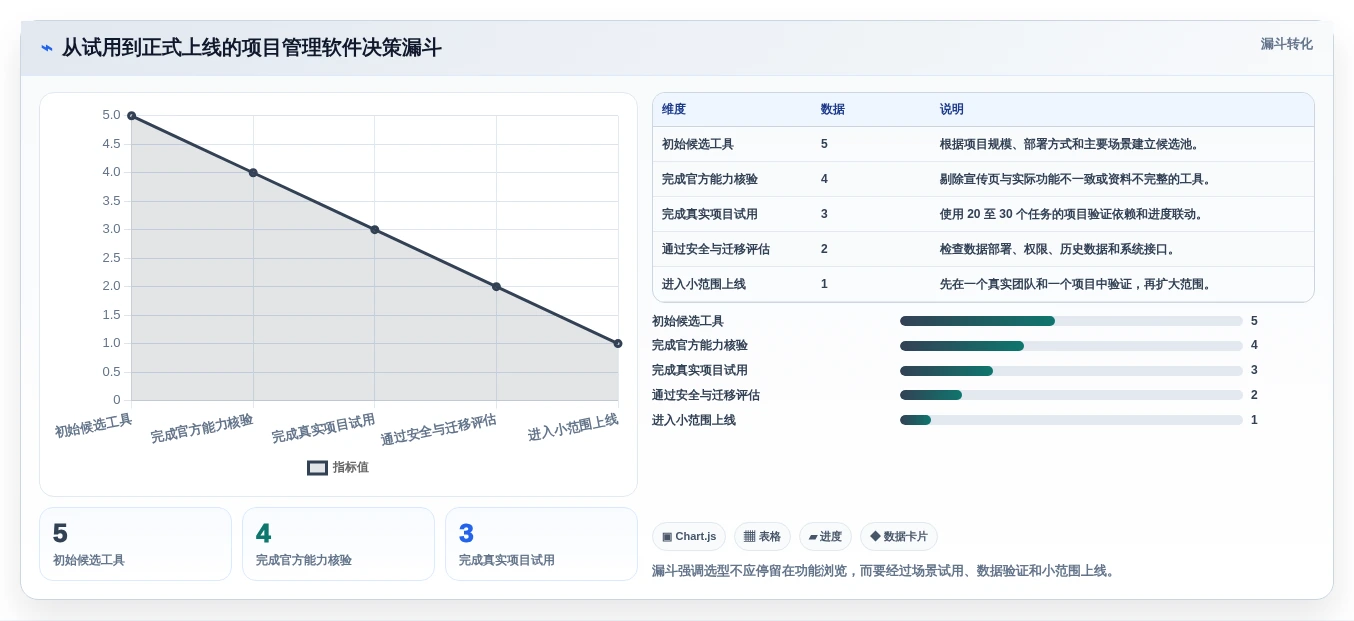1354x621 pixels.
Task: Click the description 检查数据部署、权限、历史数据和系统接口
Action: click(x=1058, y=249)
